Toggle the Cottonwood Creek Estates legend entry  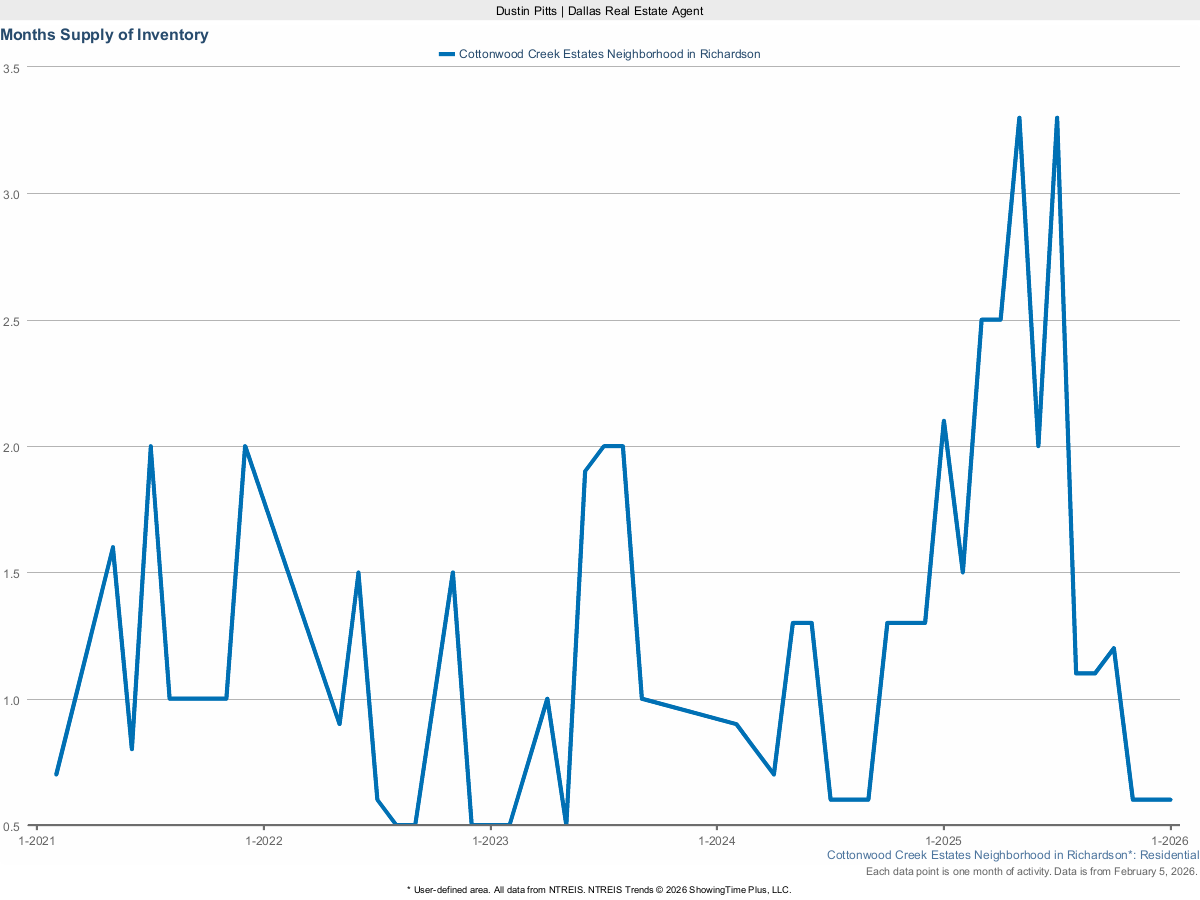[608, 54]
